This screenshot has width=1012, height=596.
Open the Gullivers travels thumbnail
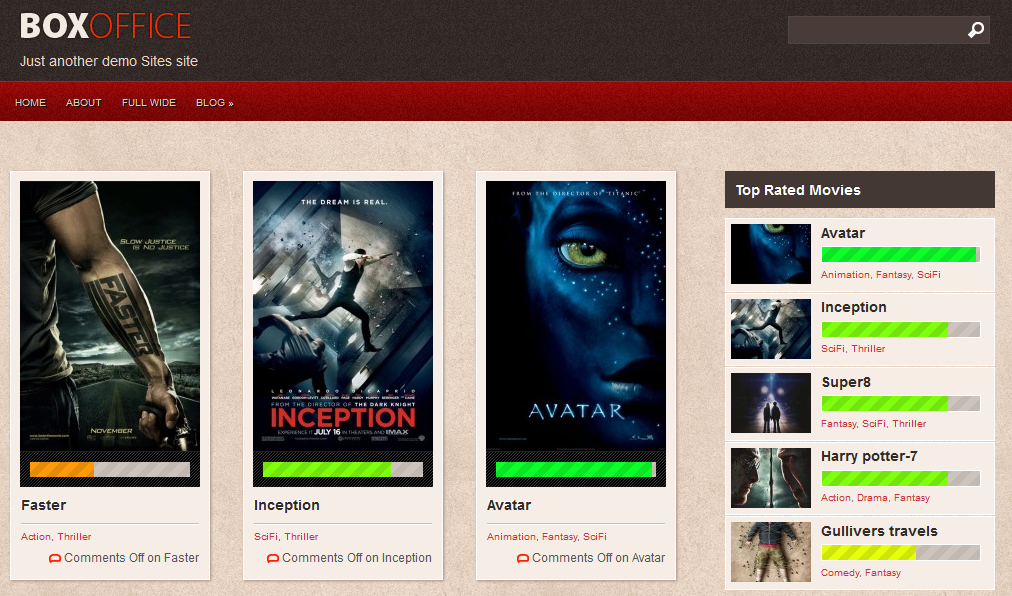[x=771, y=552]
